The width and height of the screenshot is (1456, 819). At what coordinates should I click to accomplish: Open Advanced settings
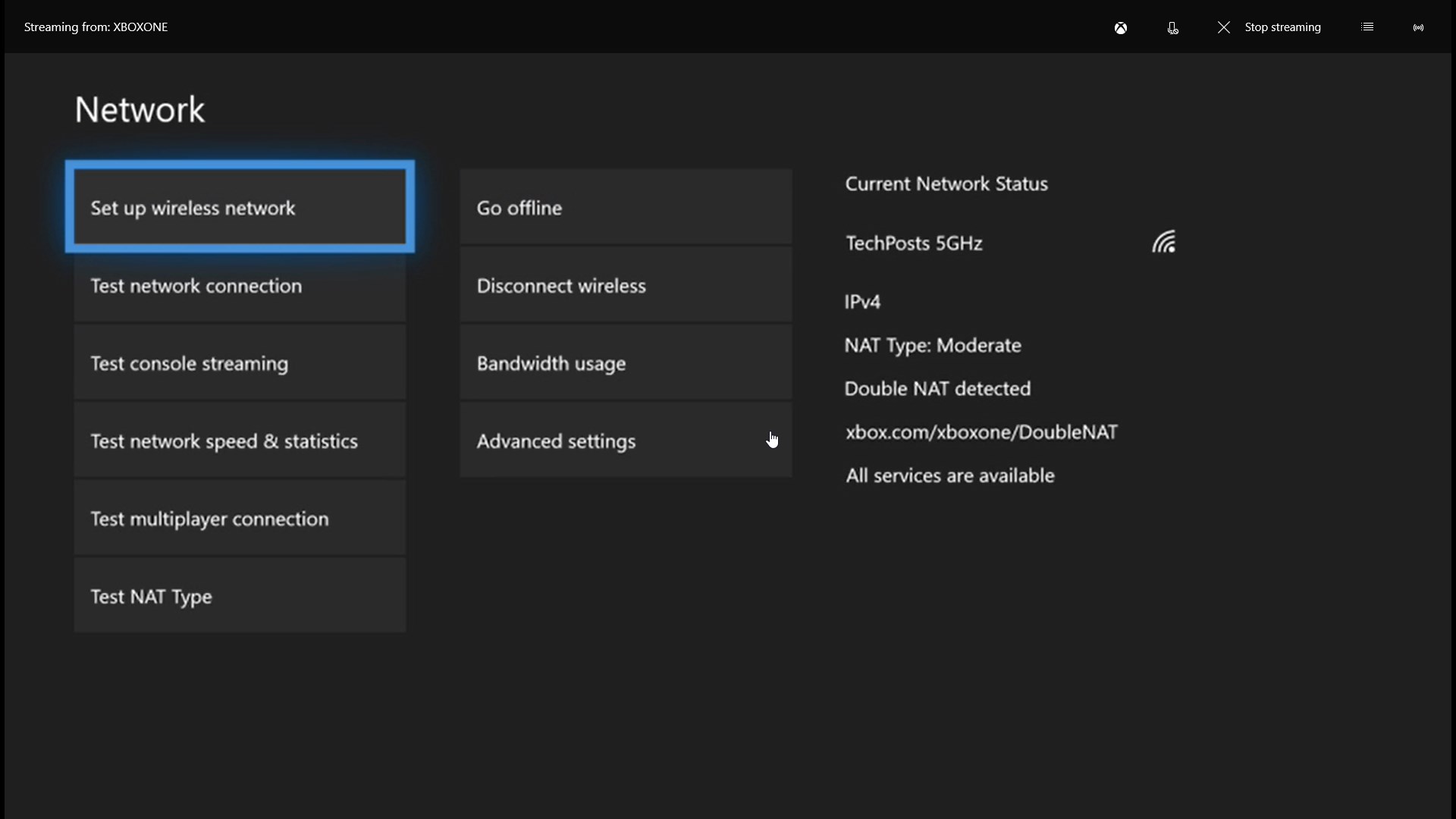[x=626, y=441]
